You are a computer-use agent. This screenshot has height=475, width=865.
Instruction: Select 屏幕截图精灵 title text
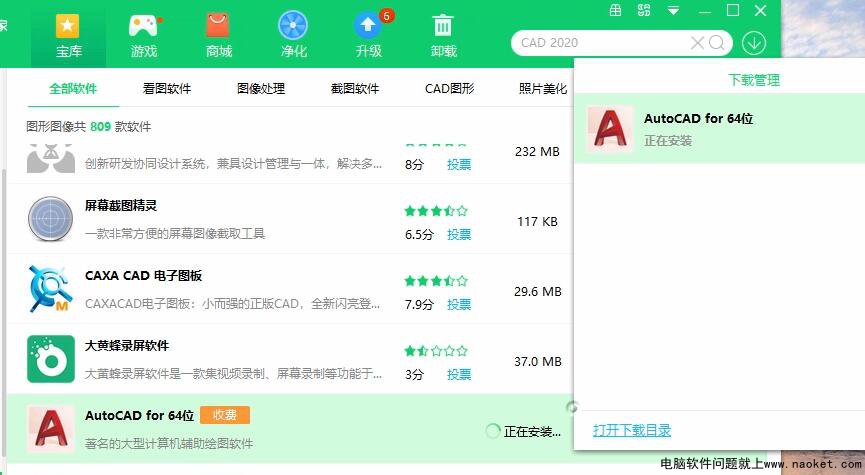121,206
